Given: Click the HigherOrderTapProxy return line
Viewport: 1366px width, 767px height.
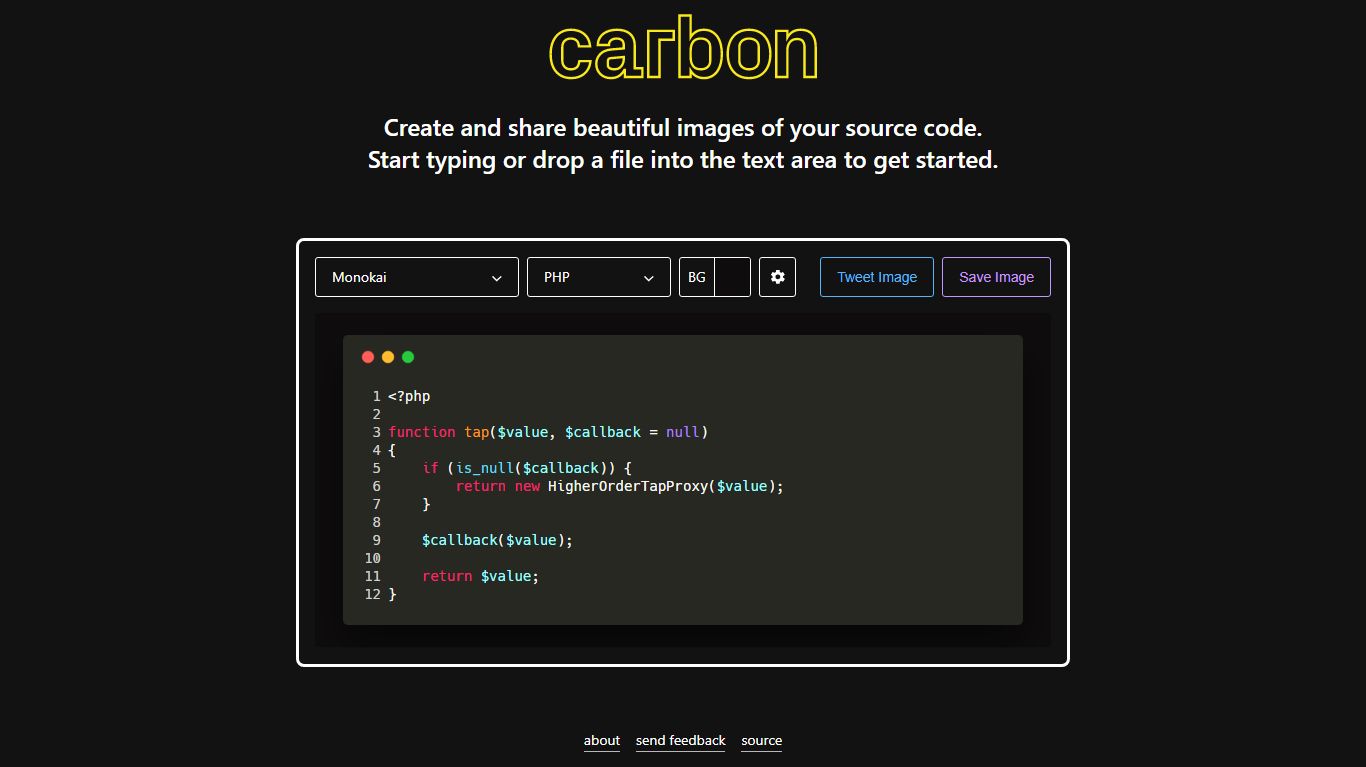Looking at the screenshot, I should pos(620,486).
